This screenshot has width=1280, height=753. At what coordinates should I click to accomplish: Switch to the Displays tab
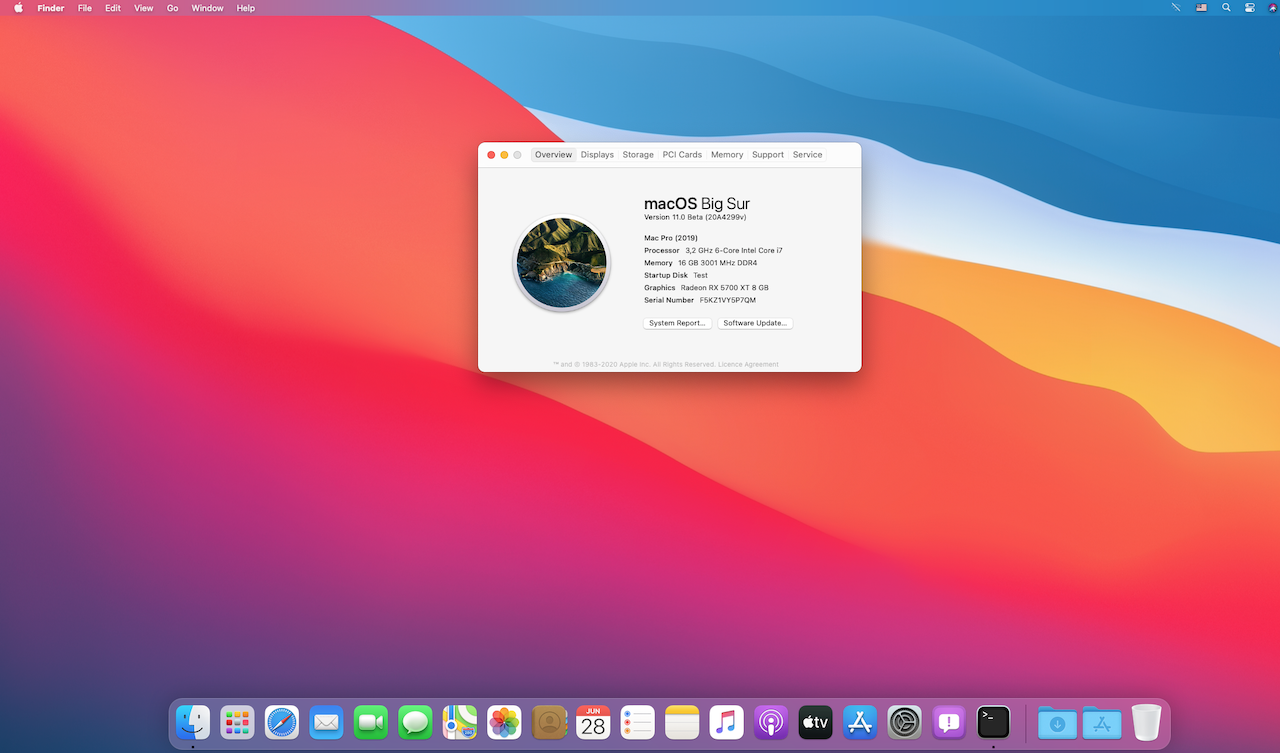coord(597,155)
